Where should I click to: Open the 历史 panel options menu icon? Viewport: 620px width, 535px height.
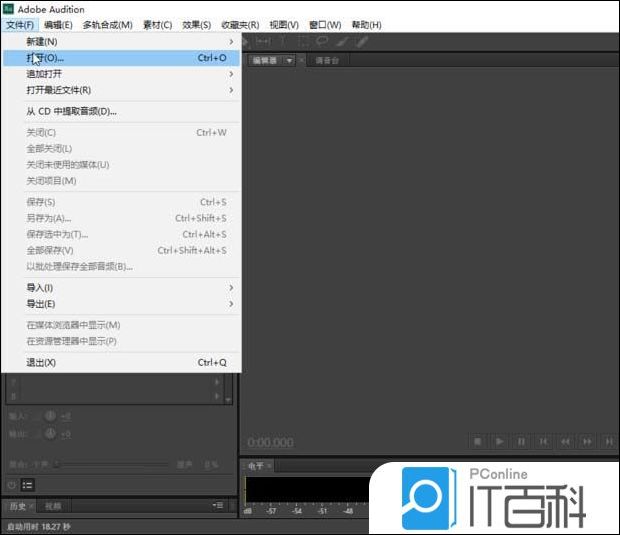tap(218, 506)
